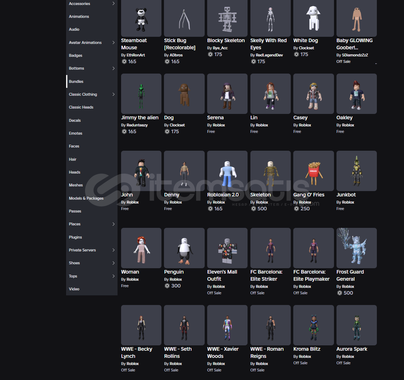The image size is (404, 380).
Task: Open the Blocky Skeleton title link
Action: tap(226, 41)
